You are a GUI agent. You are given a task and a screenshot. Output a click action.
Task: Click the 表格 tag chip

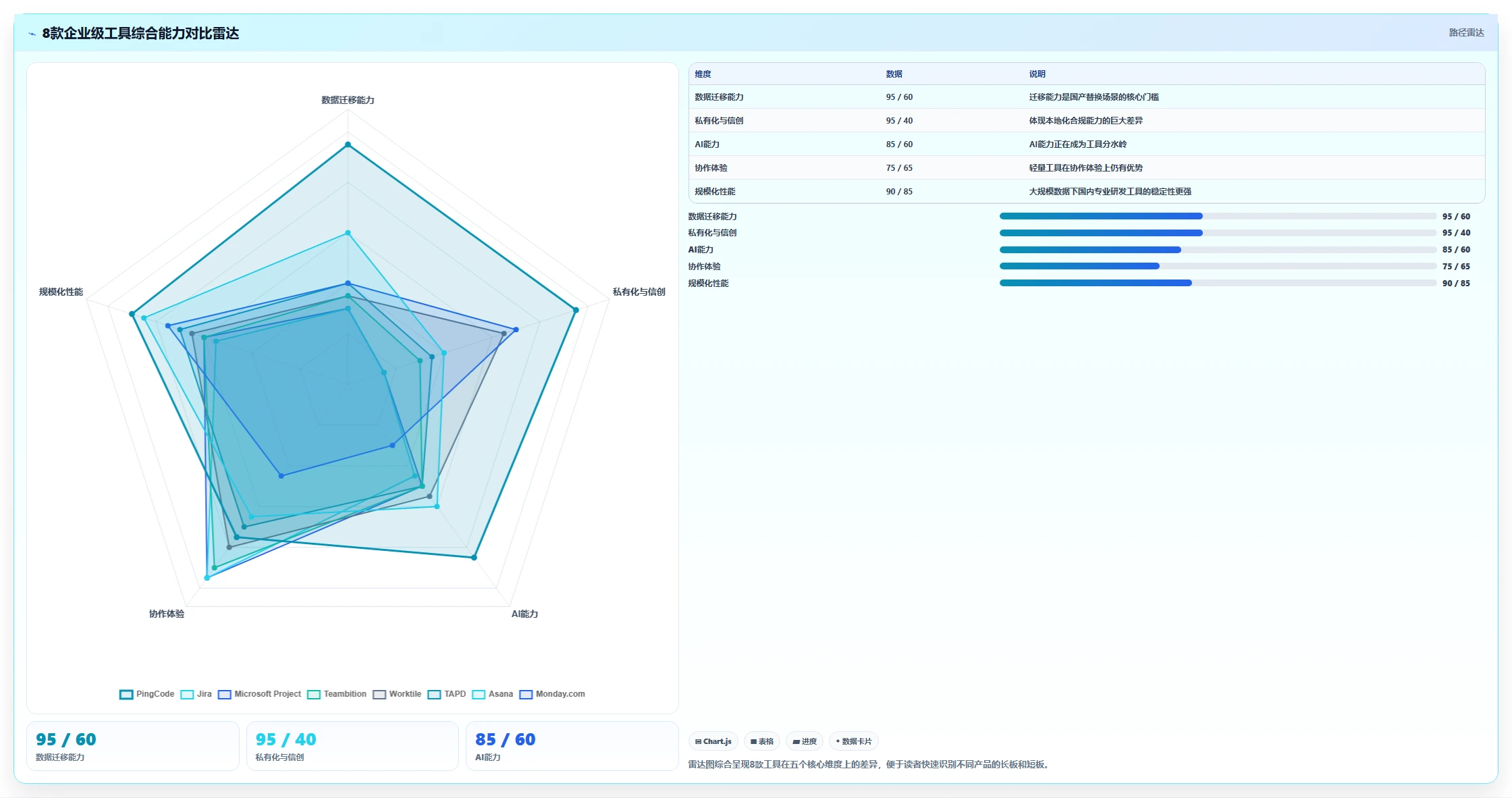click(x=762, y=741)
